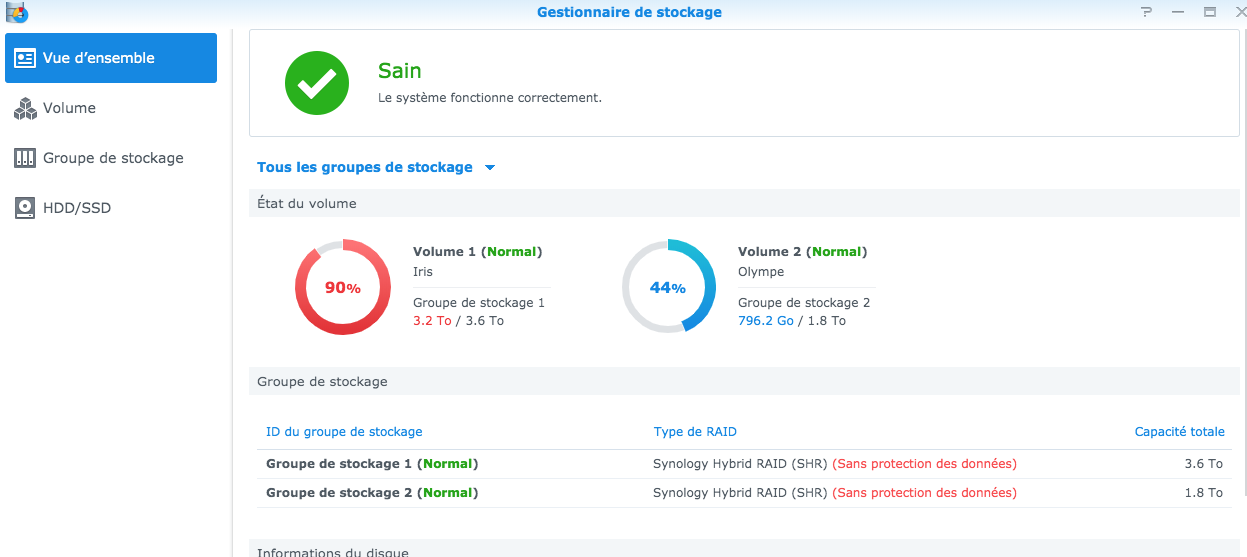Click the HDD/SSD disk icon
Screen dimensions: 1247x557
point(25,208)
